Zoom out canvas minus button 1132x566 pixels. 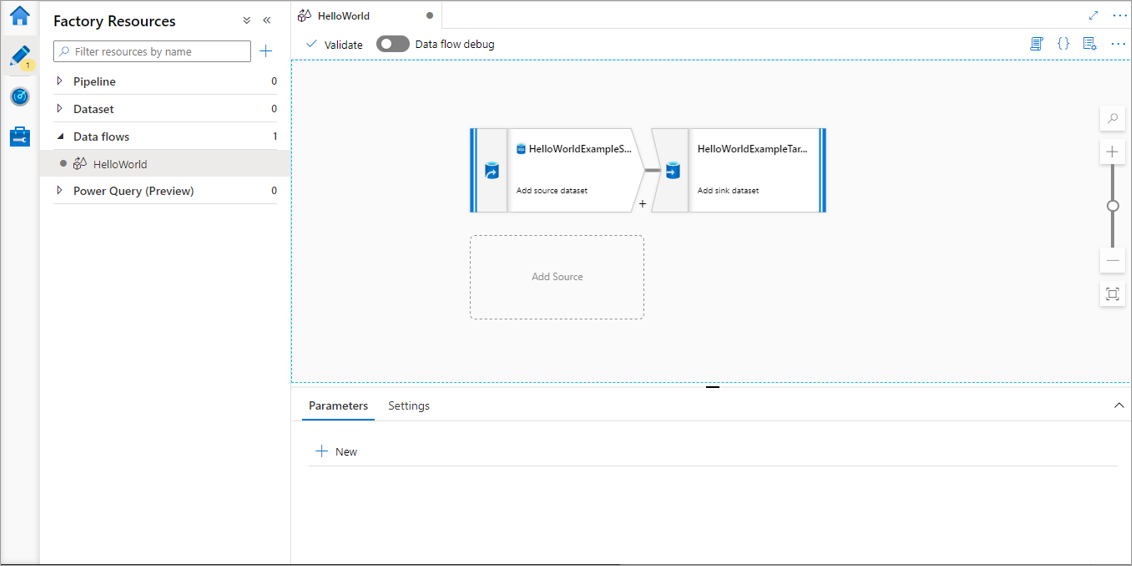coord(1113,260)
